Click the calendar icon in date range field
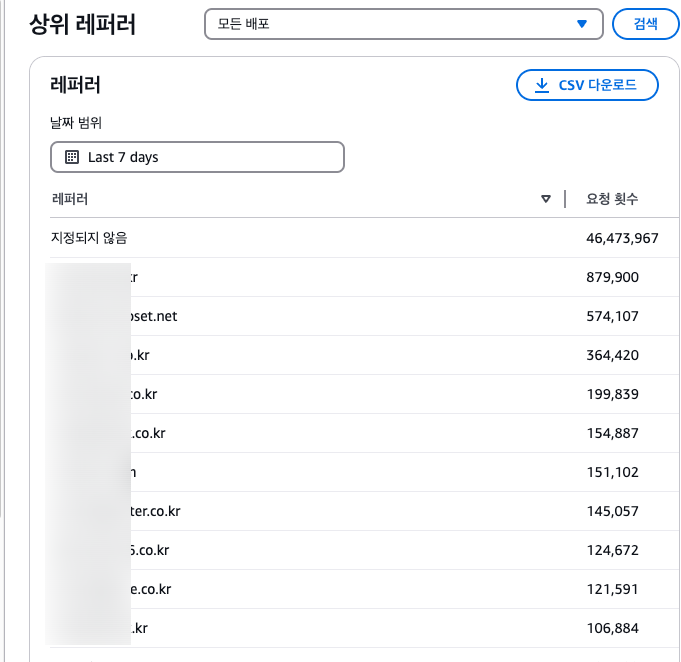 point(72,157)
